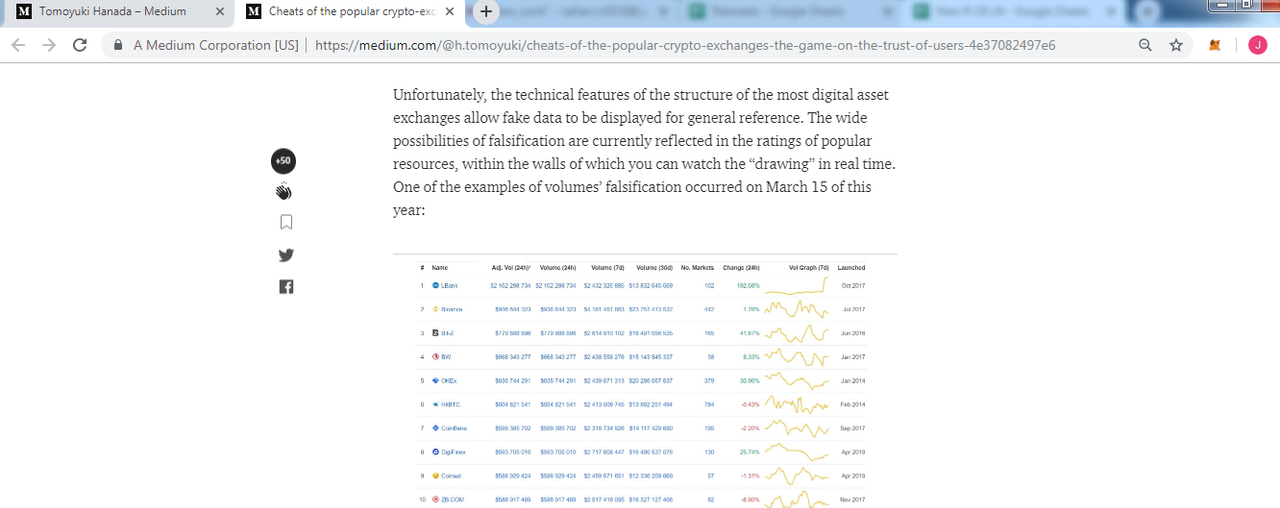This screenshot has height=508, width=1280.
Task: Enlarge the exchange volume ranking table image
Action: point(645,381)
